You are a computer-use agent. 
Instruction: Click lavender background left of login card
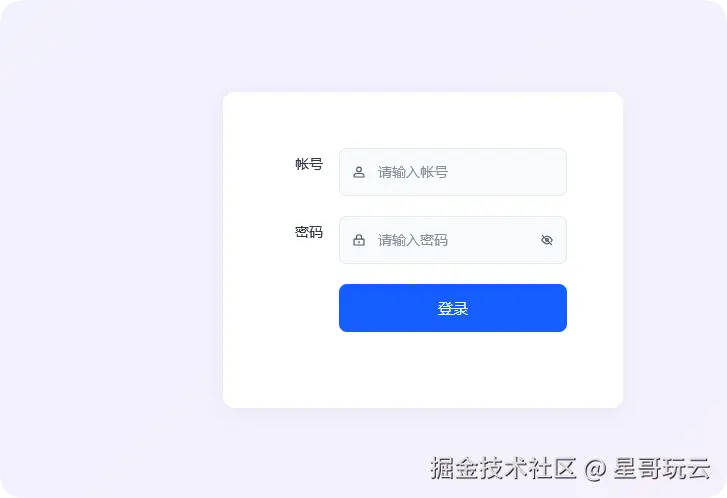pyautogui.click(x=111, y=250)
